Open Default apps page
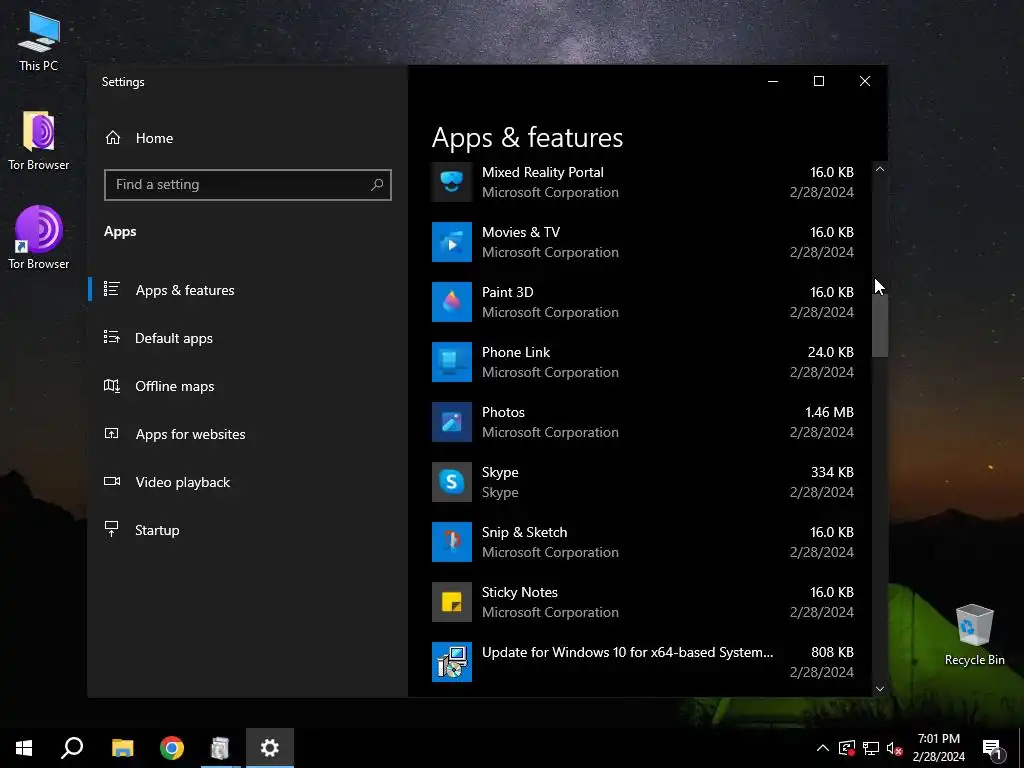 [174, 338]
